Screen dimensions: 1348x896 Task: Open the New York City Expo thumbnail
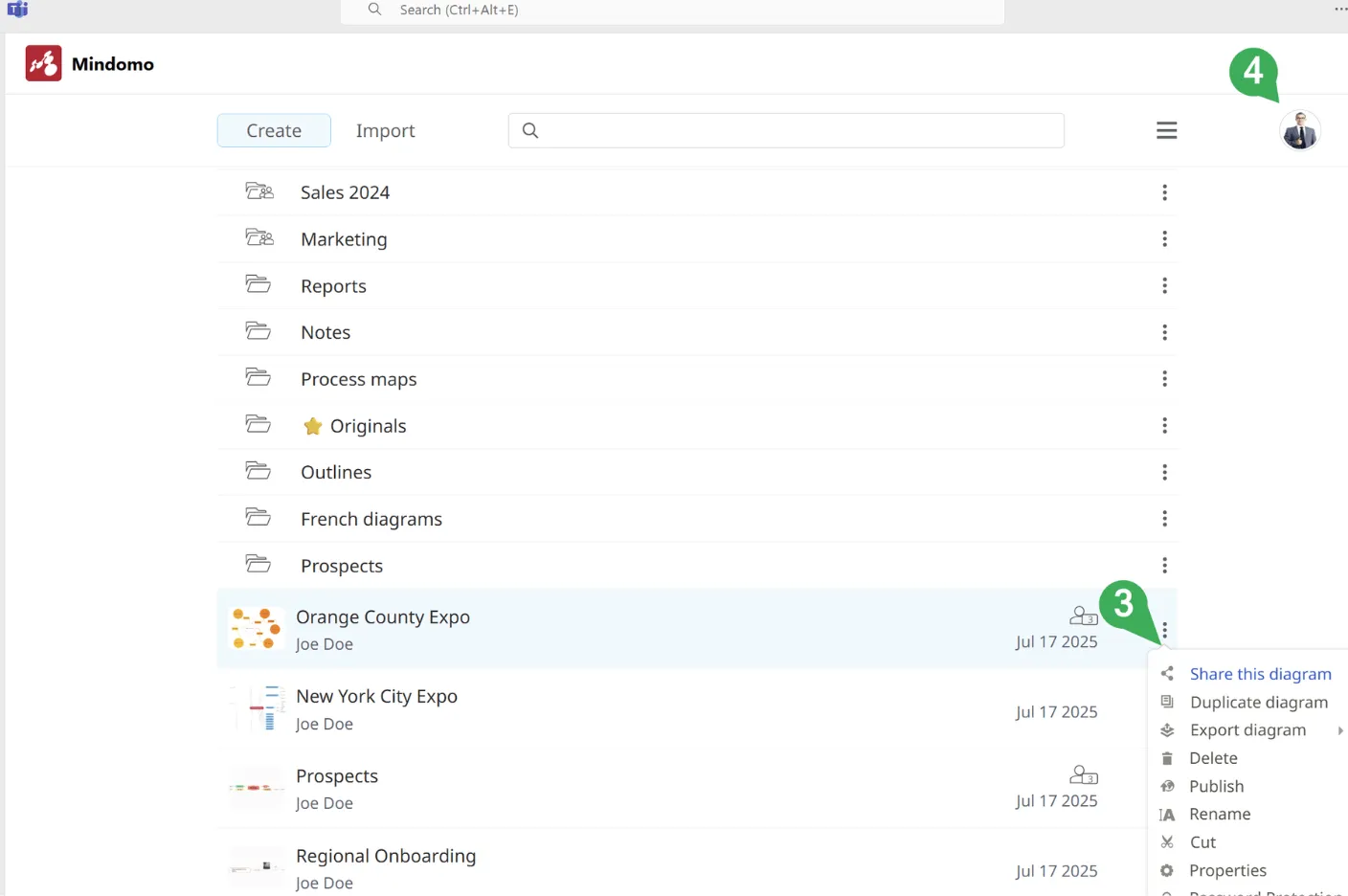[x=257, y=709]
